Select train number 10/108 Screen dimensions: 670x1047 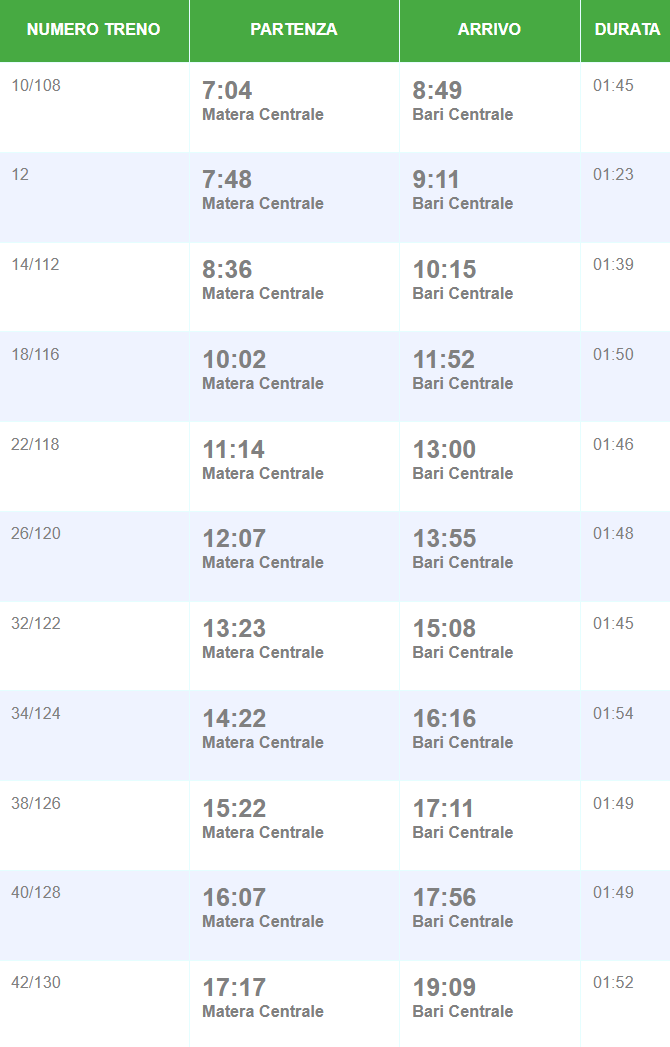point(36,86)
